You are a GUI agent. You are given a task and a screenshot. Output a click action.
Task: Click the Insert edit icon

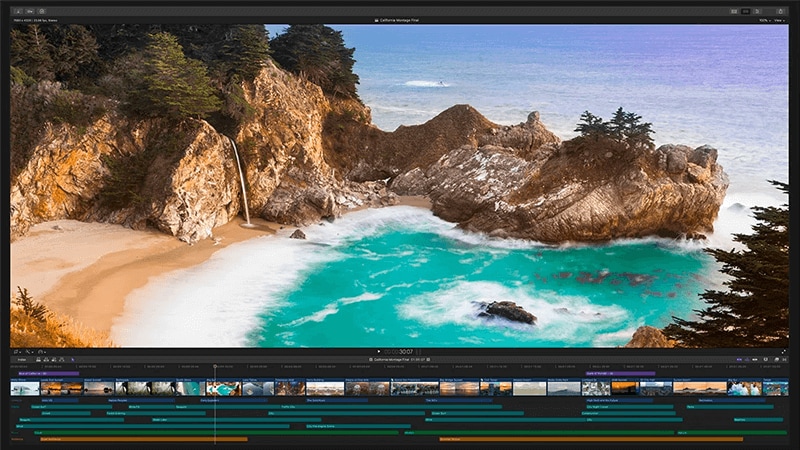(46, 360)
